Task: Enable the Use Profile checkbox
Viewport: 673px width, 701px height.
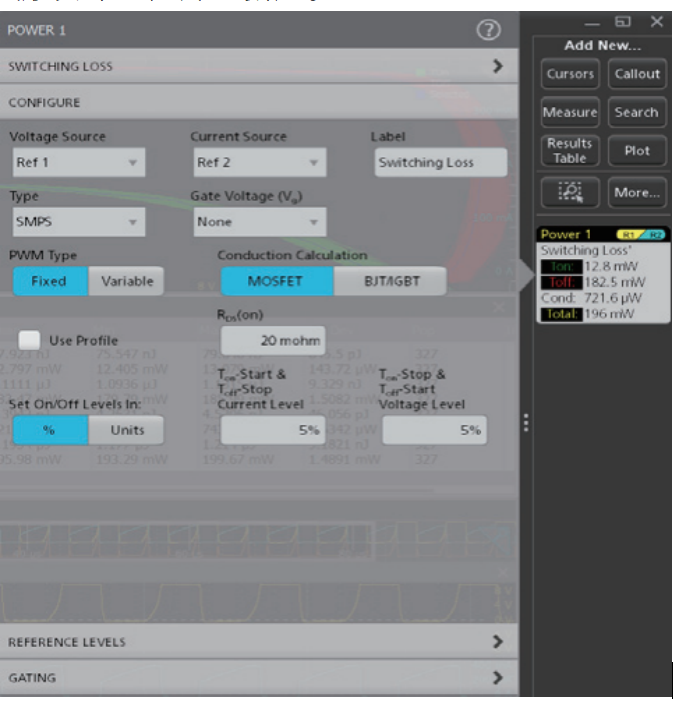Action: click(x=30, y=341)
